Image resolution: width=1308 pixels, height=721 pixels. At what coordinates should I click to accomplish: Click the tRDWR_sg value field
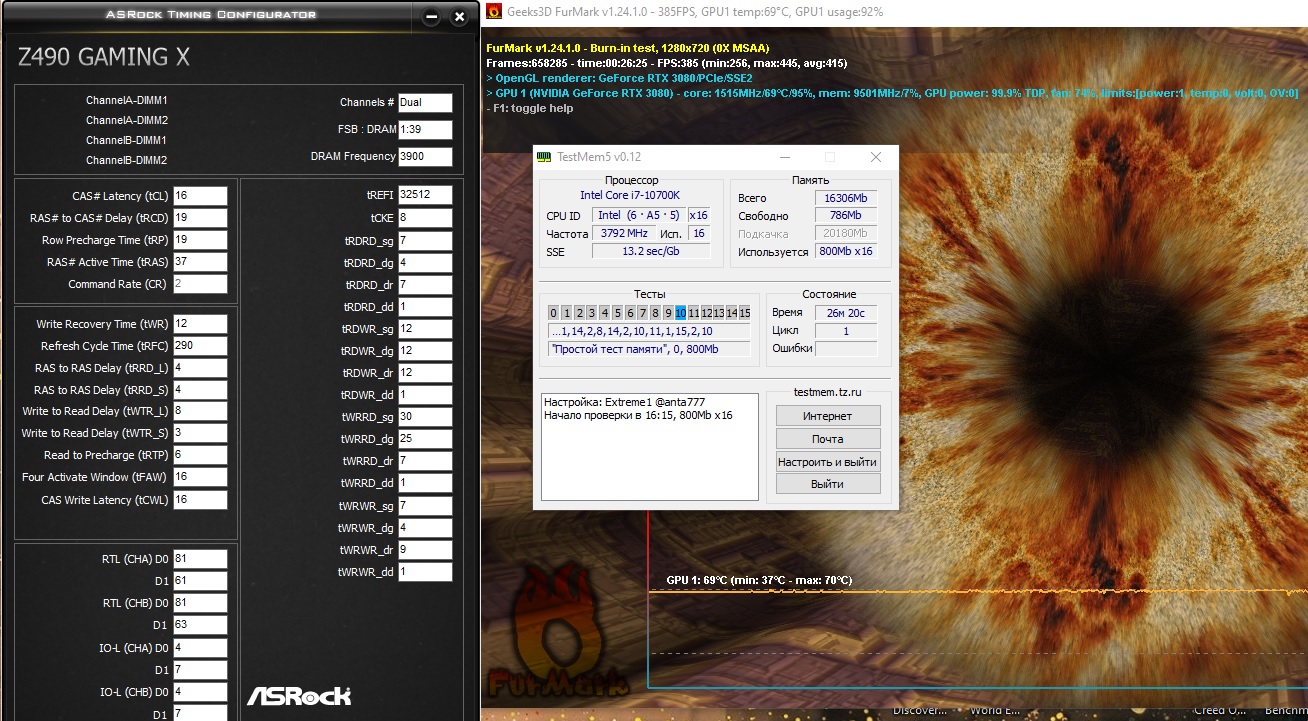pyautogui.click(x=425, y=329)
